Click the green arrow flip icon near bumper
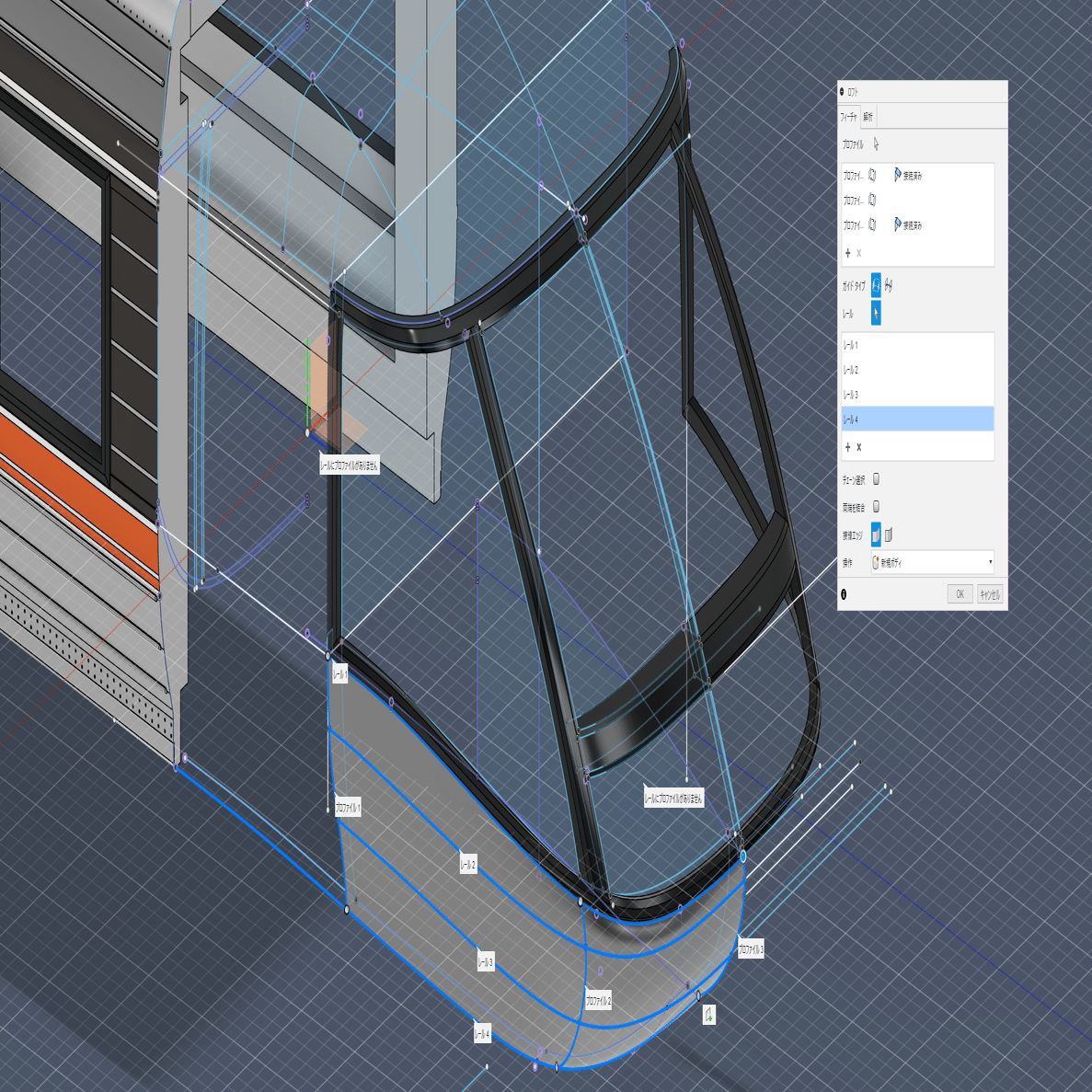1092x1092 pixels. (x=709, y=1015)
